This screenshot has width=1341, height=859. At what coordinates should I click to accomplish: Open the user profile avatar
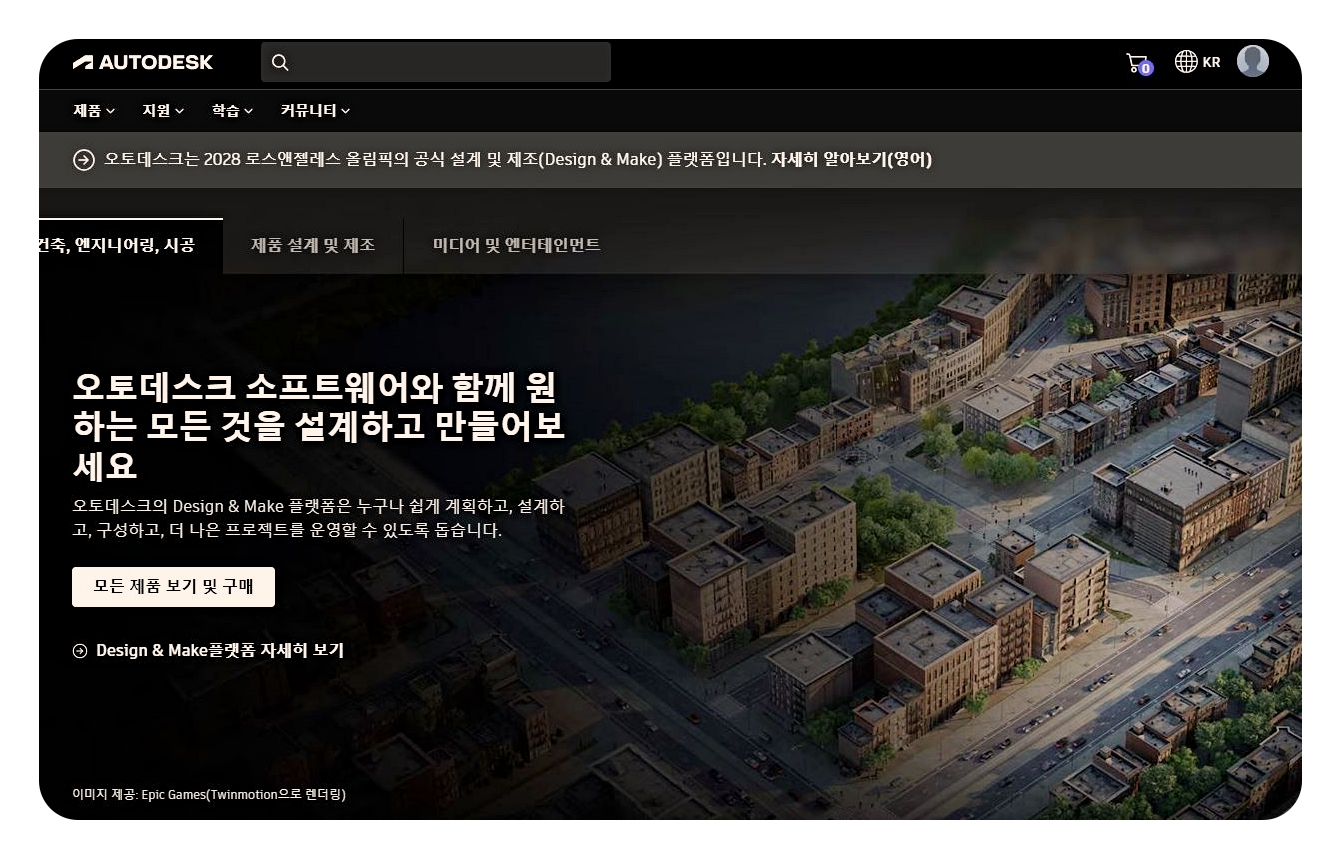click(1253, 61)
